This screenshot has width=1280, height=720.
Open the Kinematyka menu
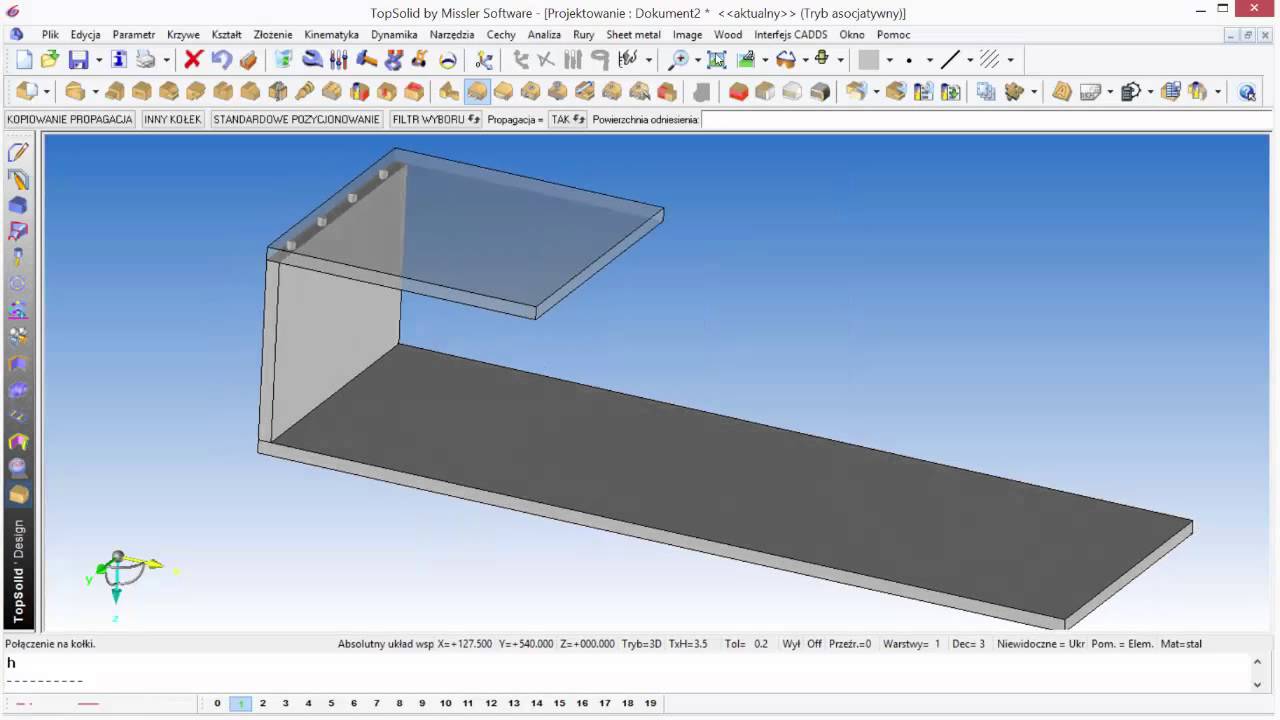[x=332, y=34]
